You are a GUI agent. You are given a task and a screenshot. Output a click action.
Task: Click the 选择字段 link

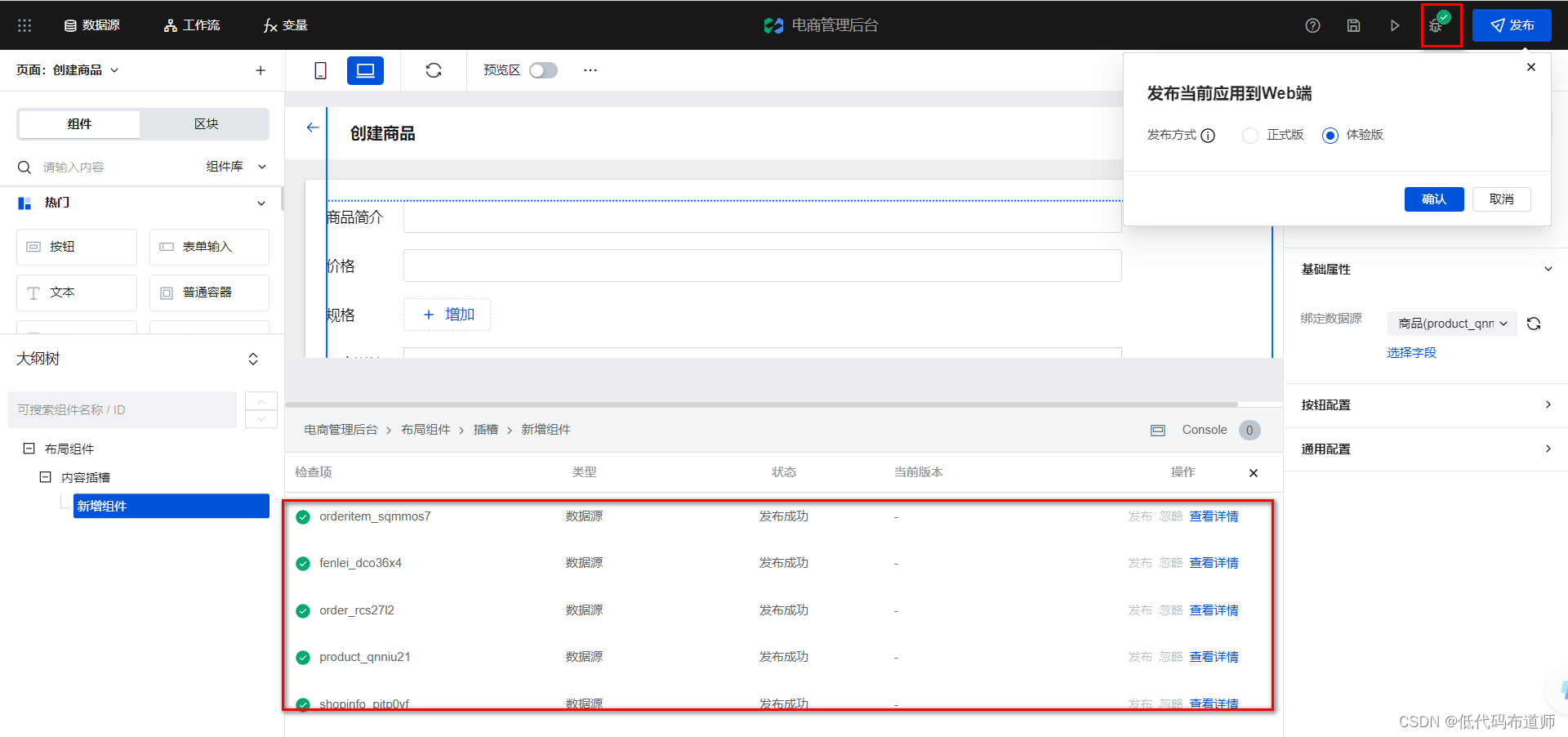coord(1411,353)
